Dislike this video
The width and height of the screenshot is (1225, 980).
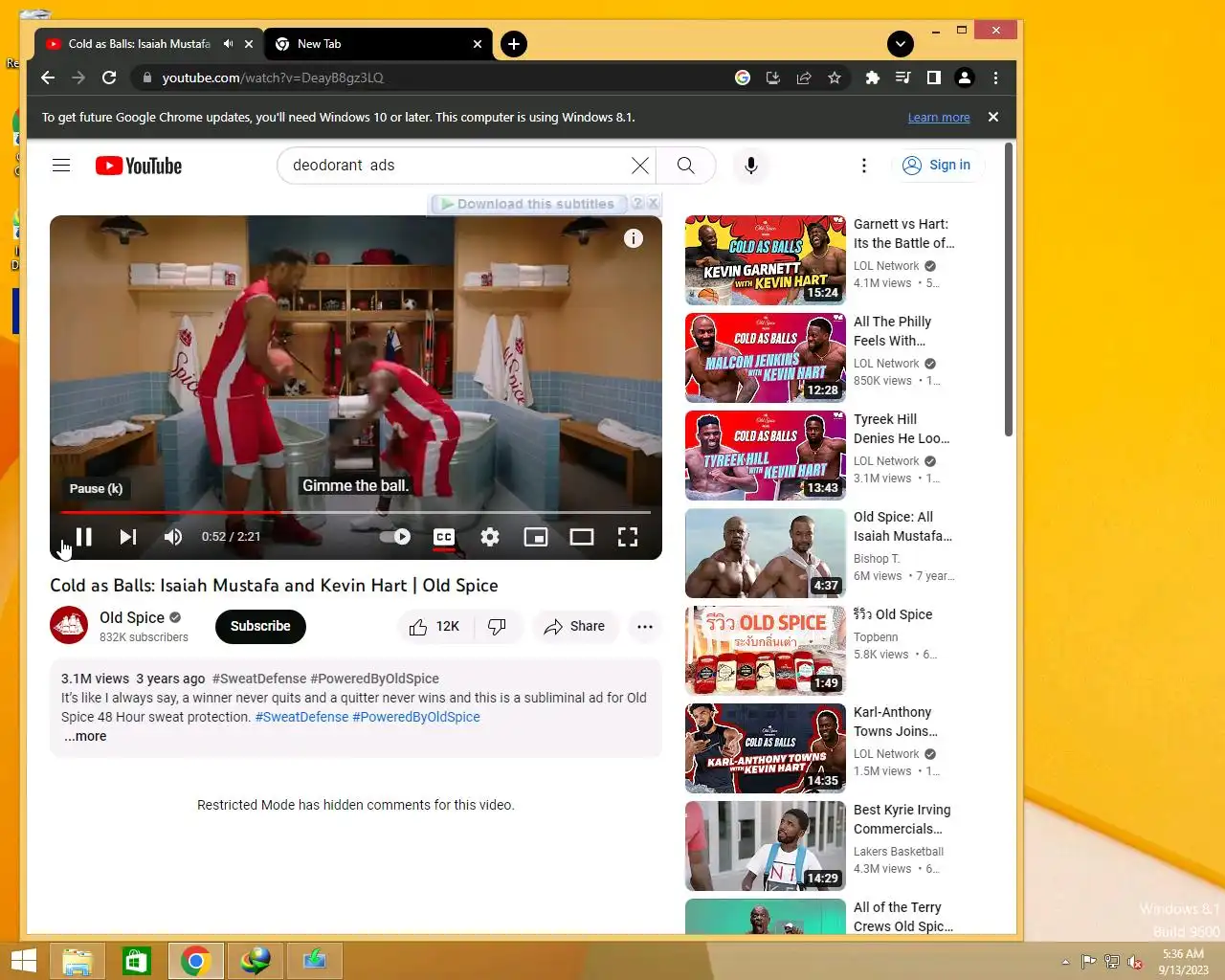tap(497, 626)
